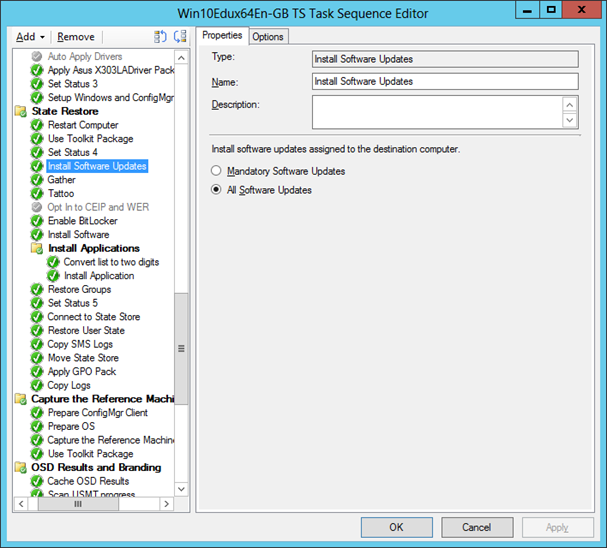Select the Mandatory Software Updates radio option
The image size is (607, 548).
[x=217, y=171]
